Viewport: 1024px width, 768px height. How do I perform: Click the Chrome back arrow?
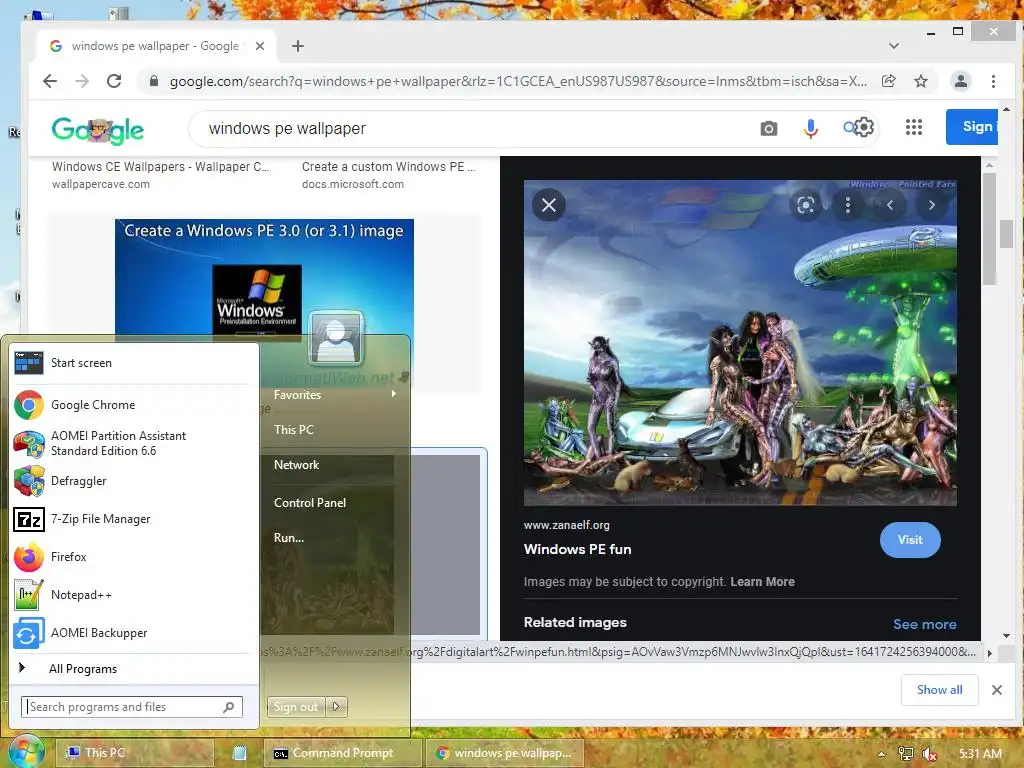pos(50,81)
